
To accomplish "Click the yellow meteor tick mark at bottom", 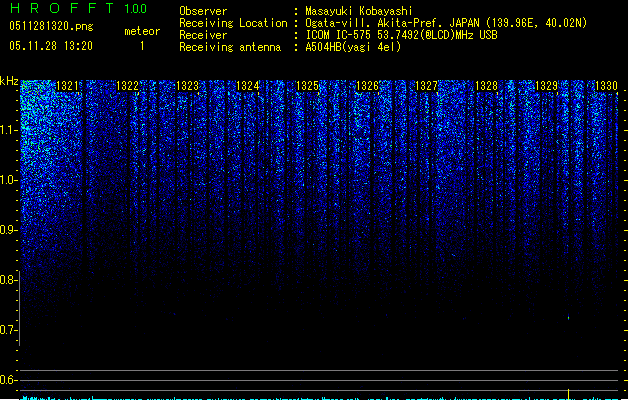I will [x=568, y=393].
